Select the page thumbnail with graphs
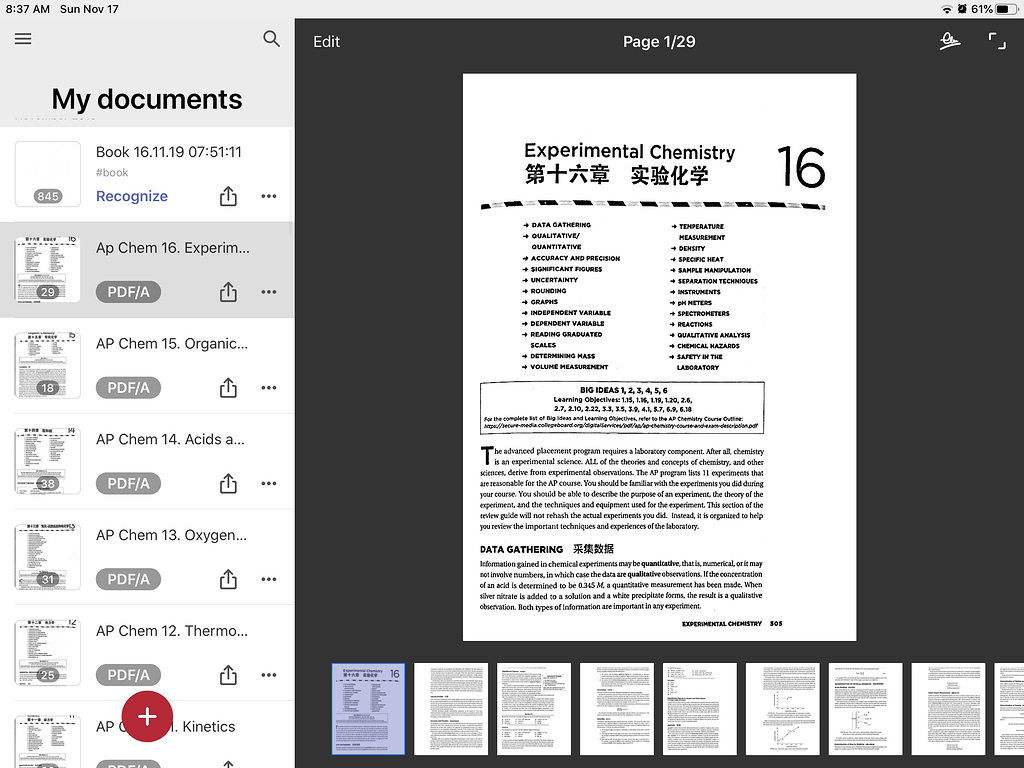1024x768 pixels. (x=782, y=709)
